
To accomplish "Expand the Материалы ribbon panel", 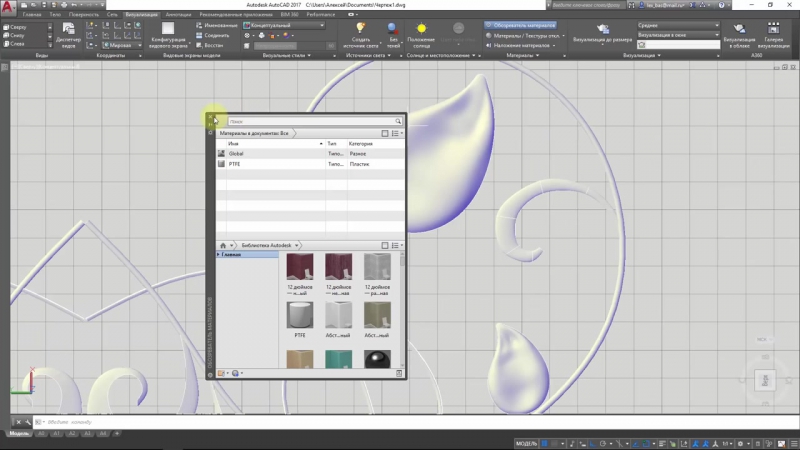I will [523, 55].
